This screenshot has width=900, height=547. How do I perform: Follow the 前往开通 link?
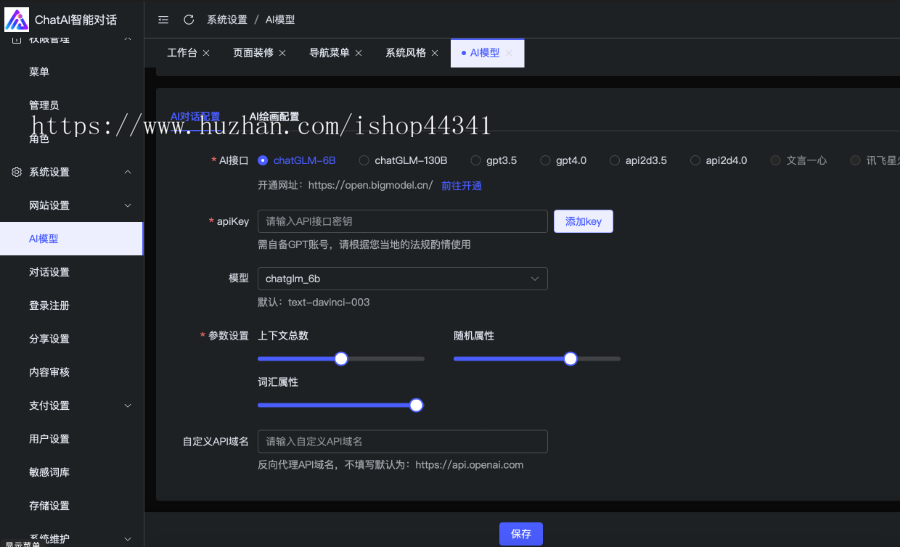[461, 186]
